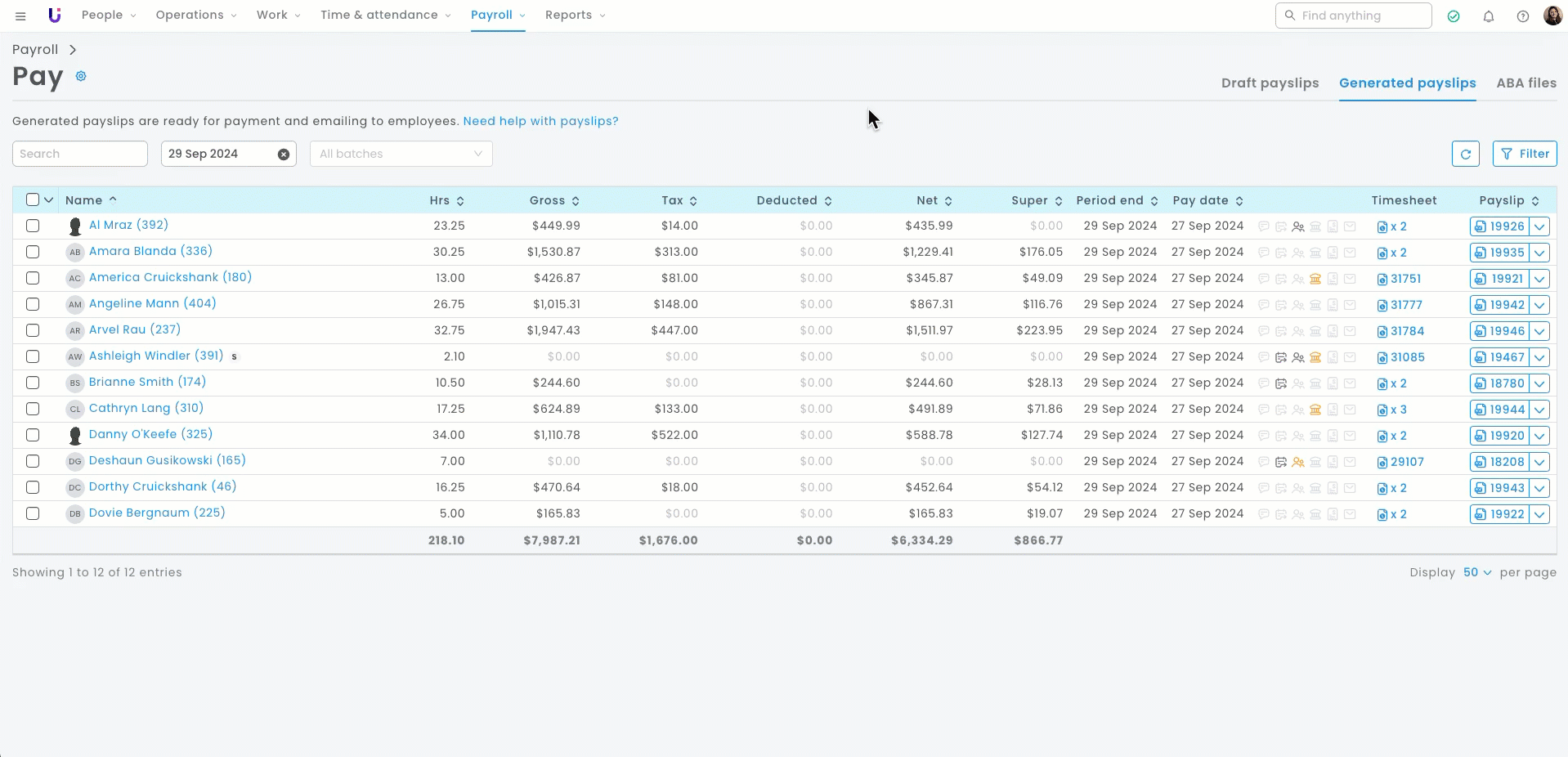1568x757 pixels.
Task: Refresh the generated payslips list
Action: click(x=1465, y=154)
